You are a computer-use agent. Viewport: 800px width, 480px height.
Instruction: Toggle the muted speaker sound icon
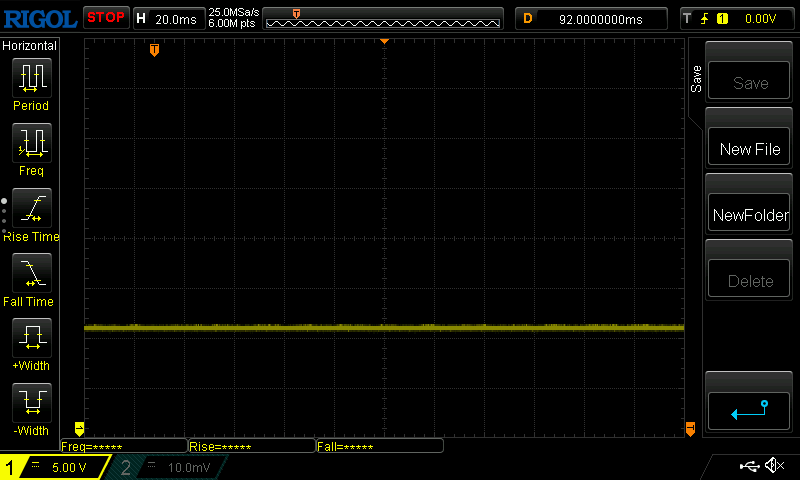click(774, 465)
